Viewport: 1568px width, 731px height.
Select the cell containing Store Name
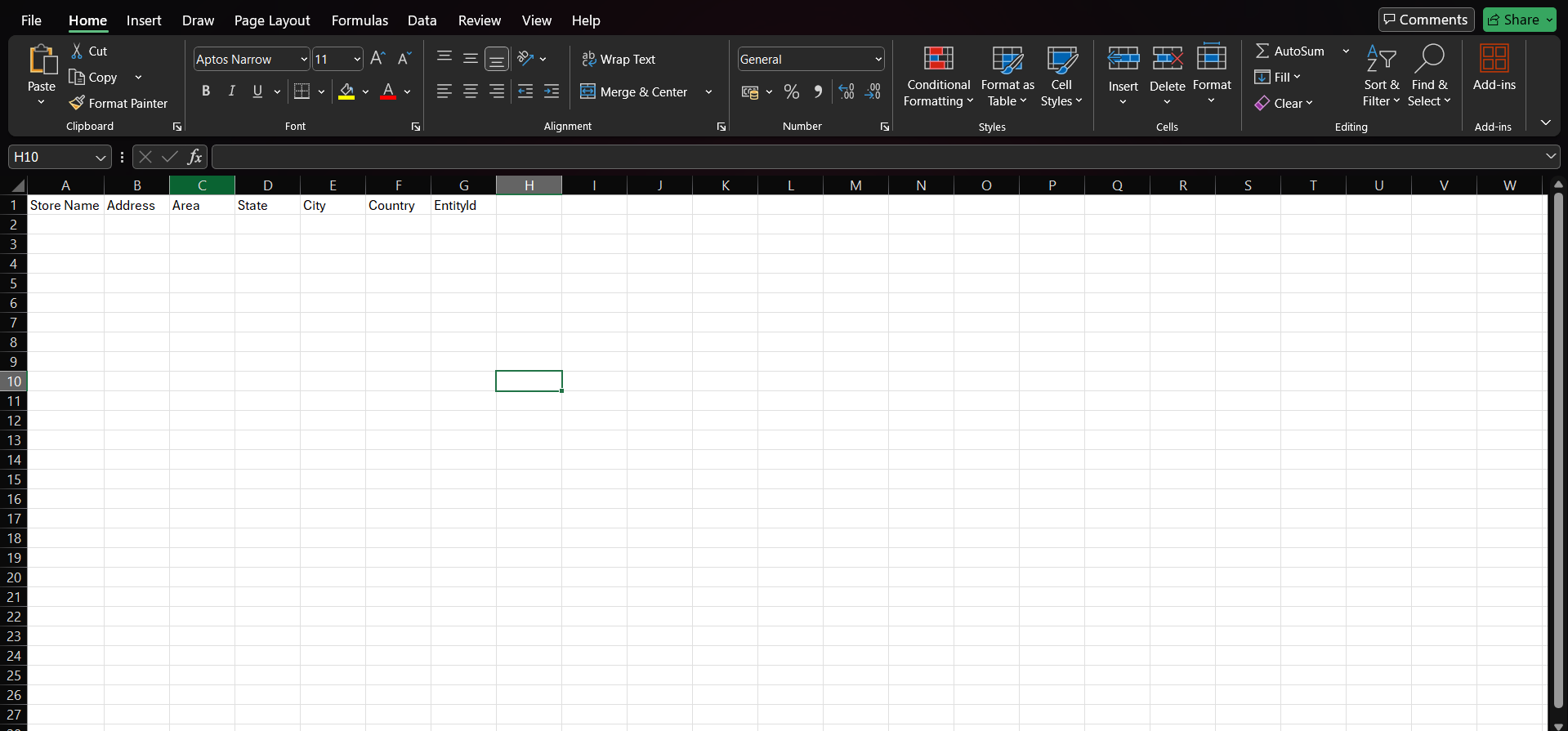tap(65, 206)
